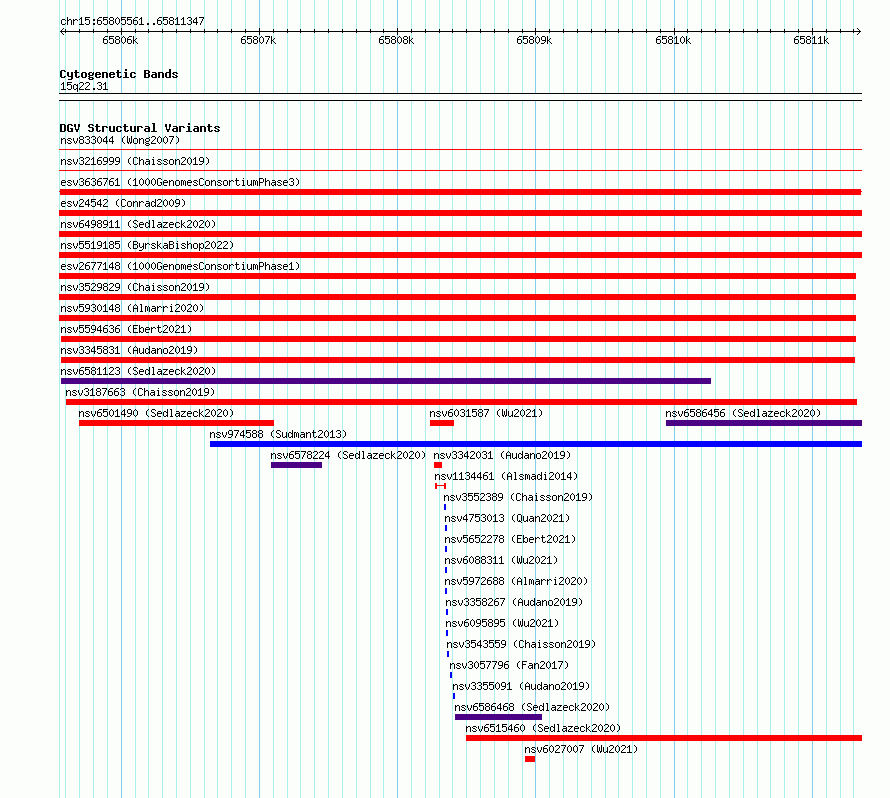Image resolution: width=890 pixels, height=798 pixels.
Task: Open nsv6498911 (Sedlazeck2020) variant label
Action: (x=138, y=224)
